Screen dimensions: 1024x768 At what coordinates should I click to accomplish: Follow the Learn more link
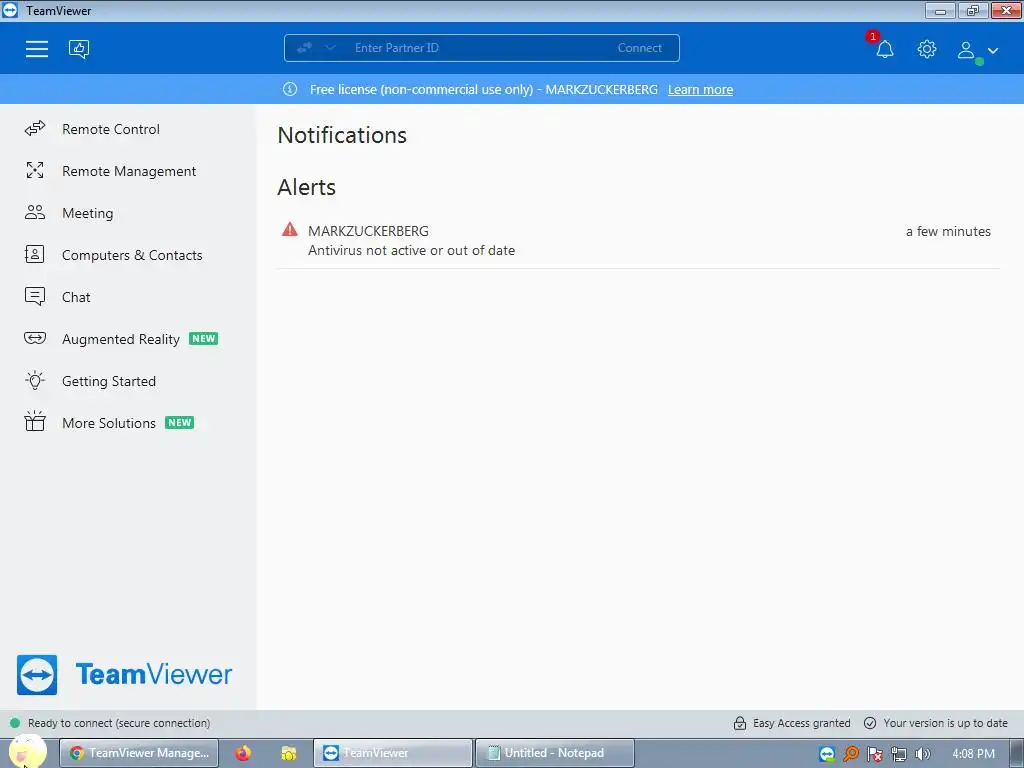(x=700, y=89)
